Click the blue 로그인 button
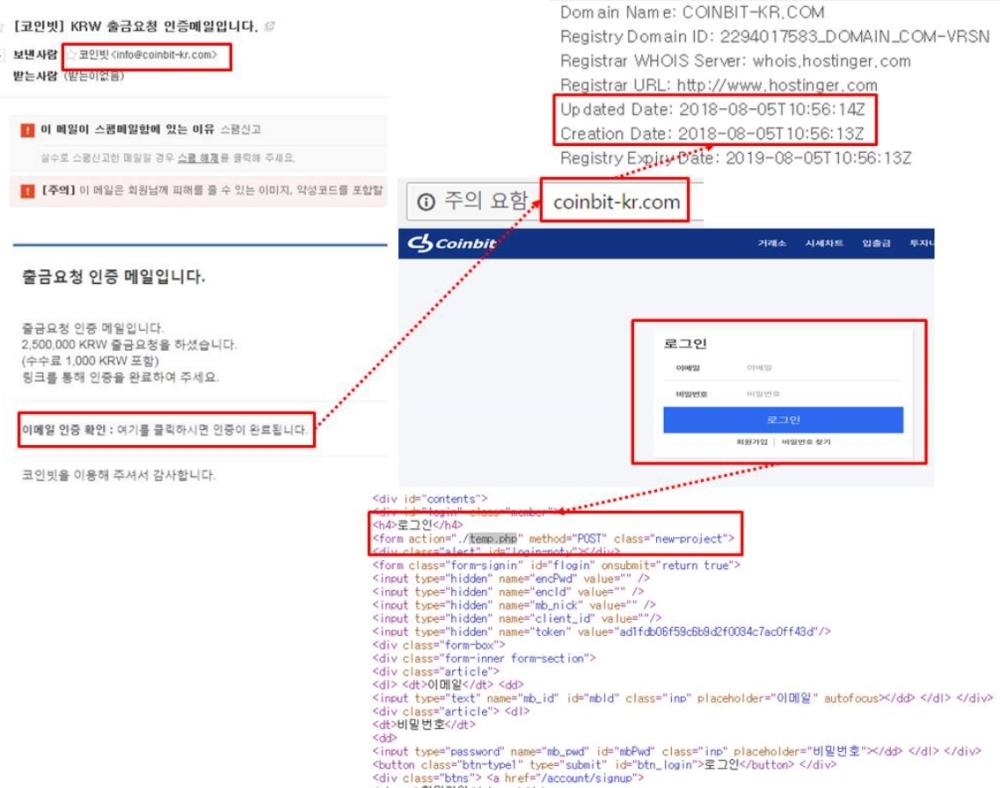The height and width of the screenshot is (788, 1000). coord(783,420)
